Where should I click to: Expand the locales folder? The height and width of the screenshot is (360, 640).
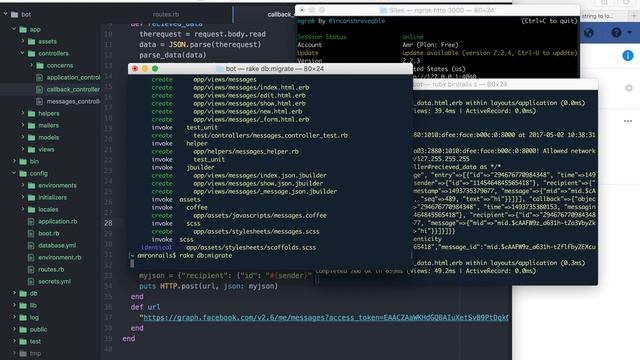(23, 209)
